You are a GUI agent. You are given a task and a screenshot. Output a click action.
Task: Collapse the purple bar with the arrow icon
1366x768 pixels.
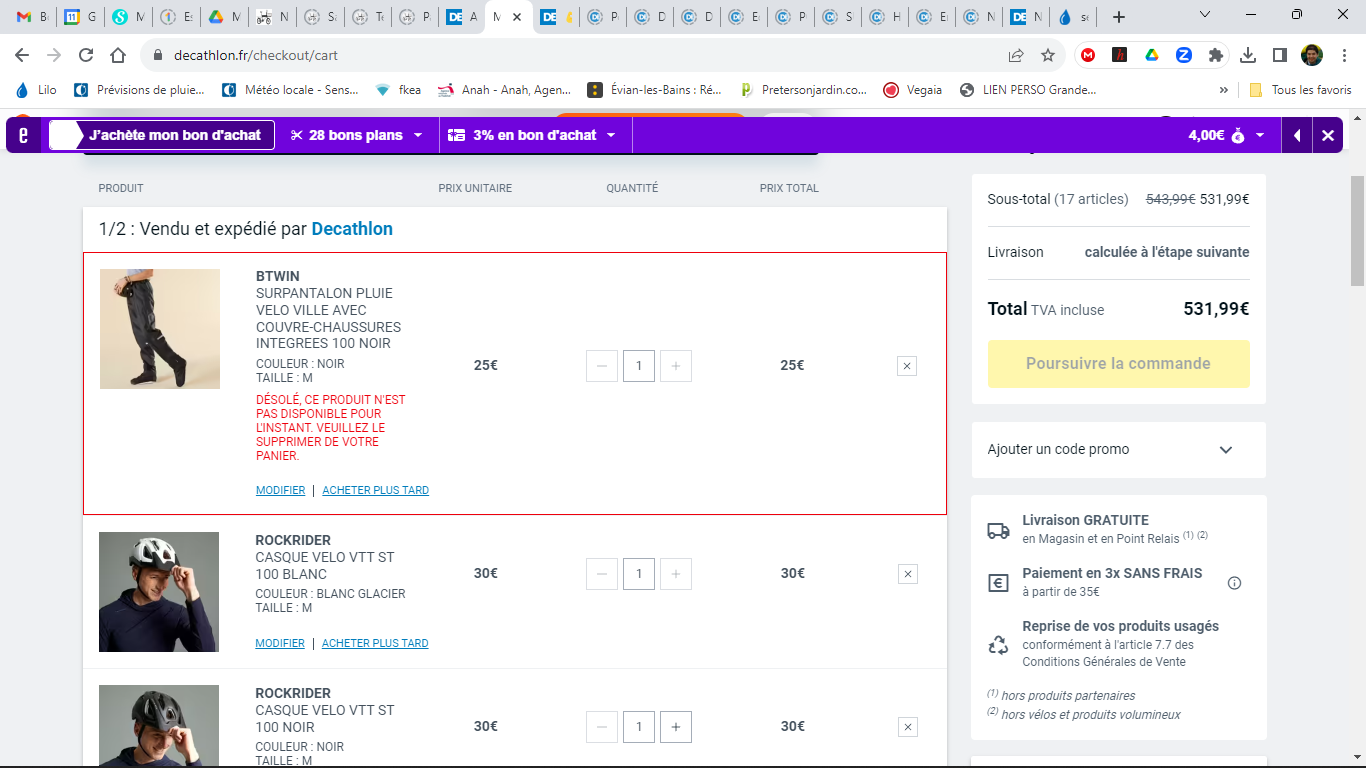pyautogui.click(x=1297, y=136)
